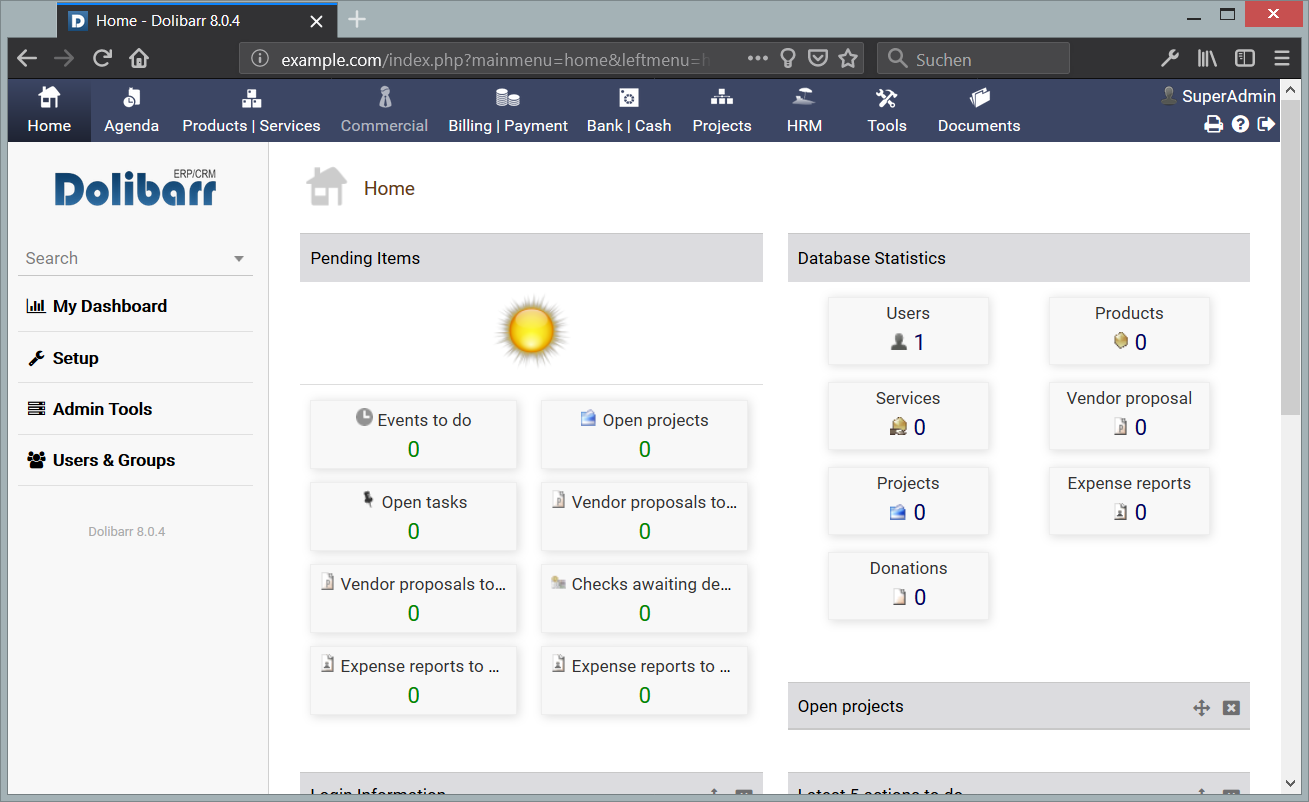Open Open projects pending box

pyautogui.click(x=645, y=435)
